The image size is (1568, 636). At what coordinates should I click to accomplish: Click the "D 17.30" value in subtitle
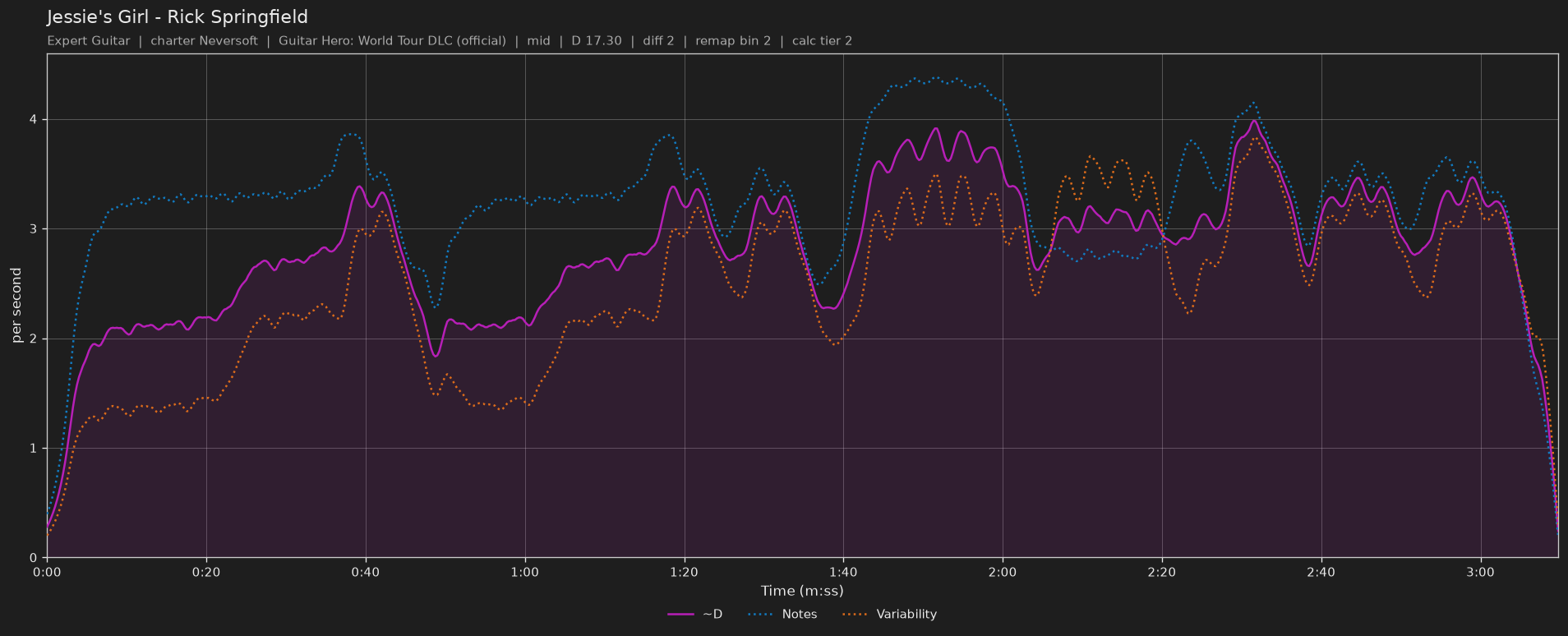pos(597,41)
